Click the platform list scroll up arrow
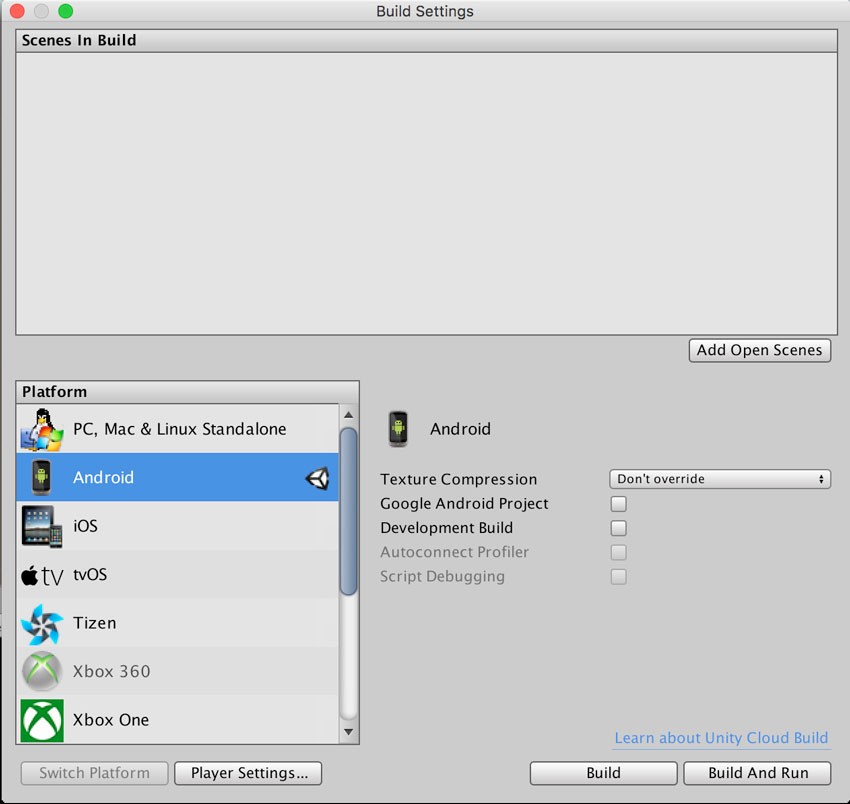 (349, 415)
